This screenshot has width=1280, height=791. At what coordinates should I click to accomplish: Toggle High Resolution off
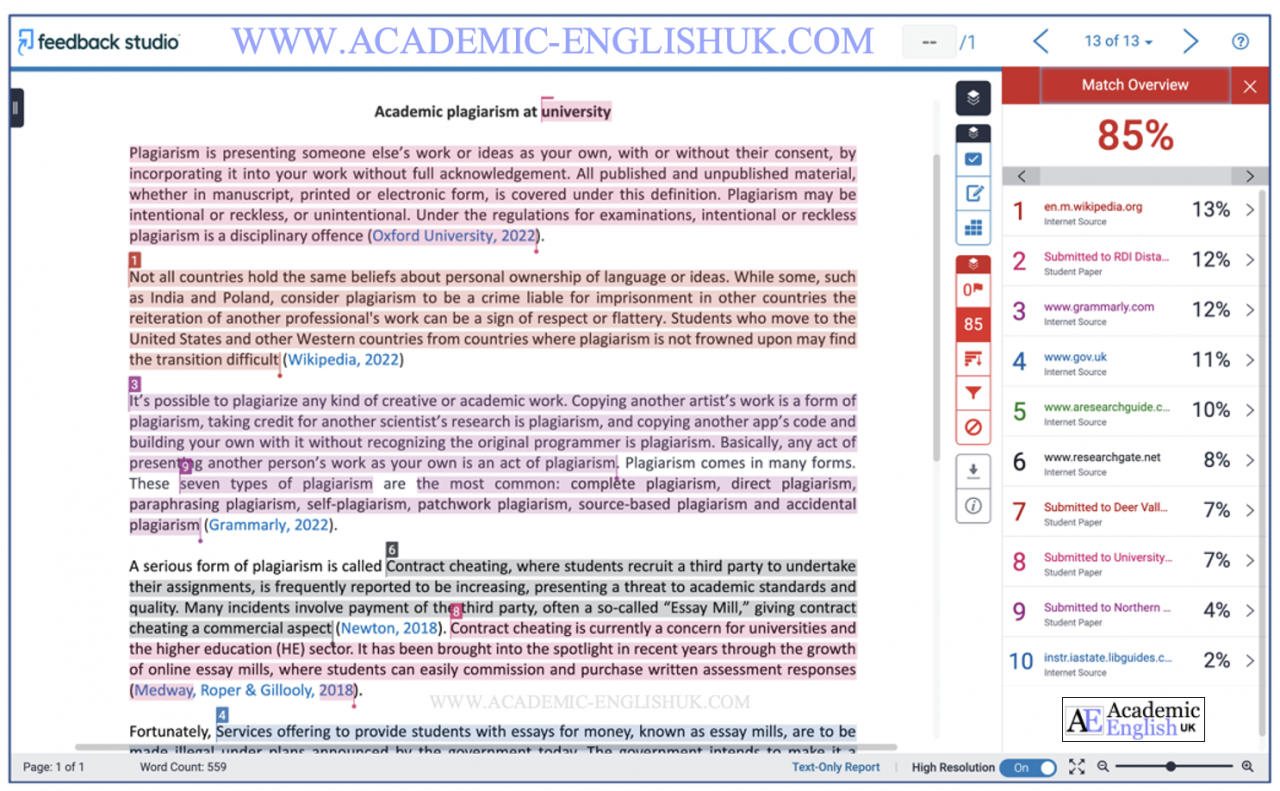[1028, 767]
